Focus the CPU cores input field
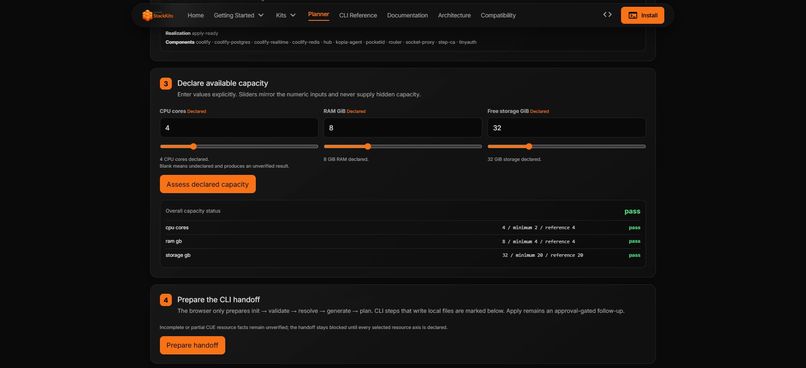Screen dimensions: 806x368 point(239,127)
